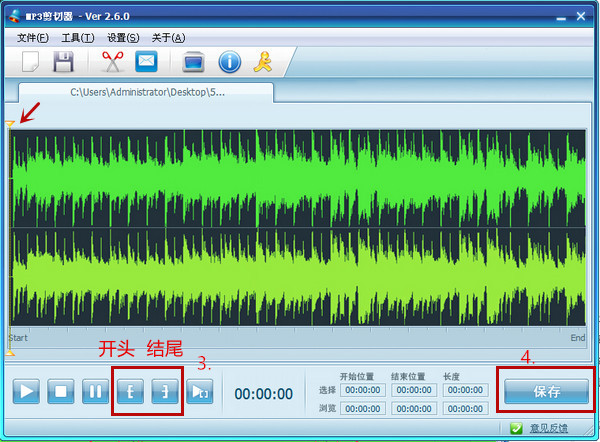Click the blue info icon
600x442 pixels.
pyautogui.click(x=230, y=62)
